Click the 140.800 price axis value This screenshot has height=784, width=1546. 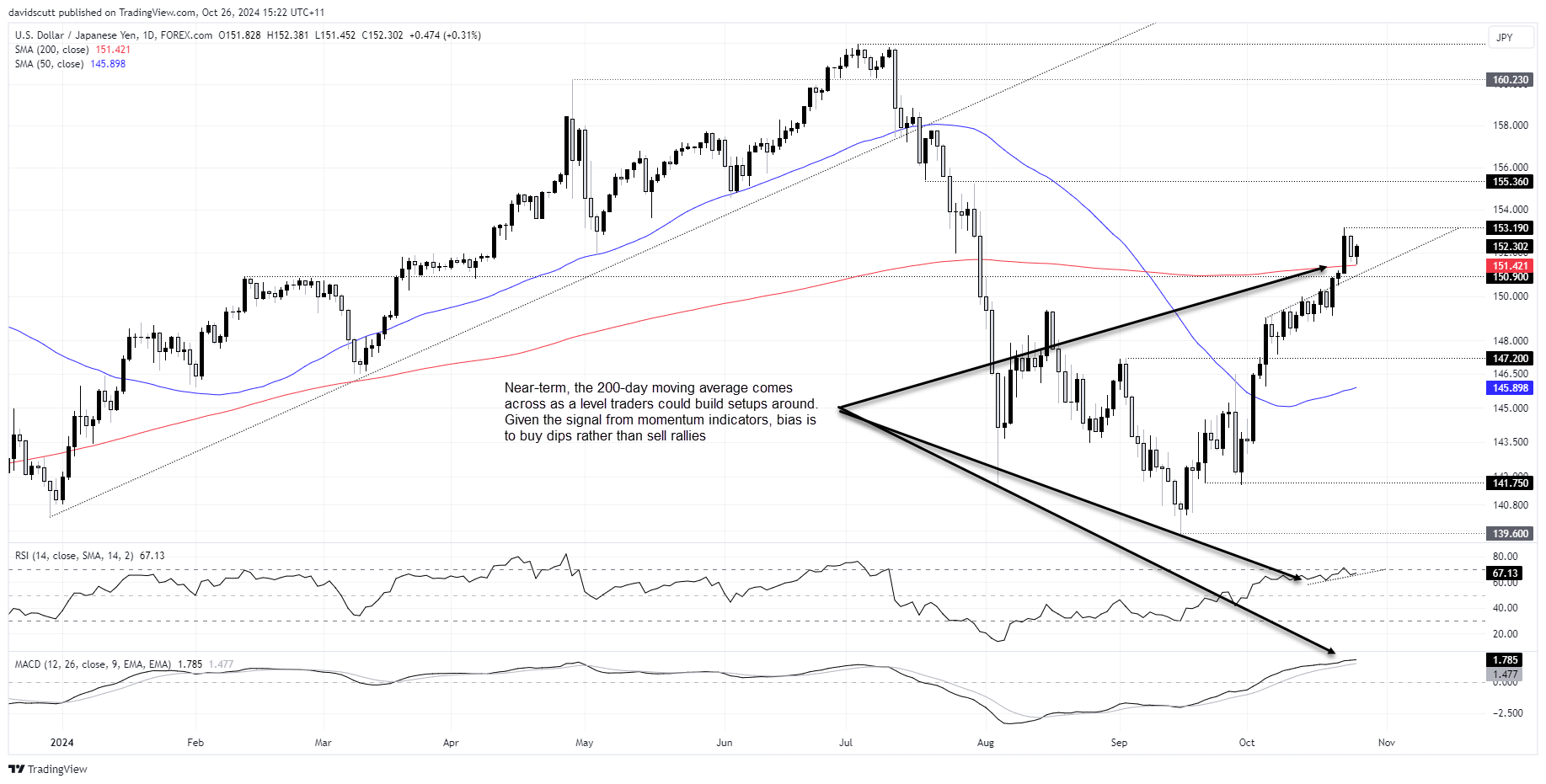[1511, 505]
